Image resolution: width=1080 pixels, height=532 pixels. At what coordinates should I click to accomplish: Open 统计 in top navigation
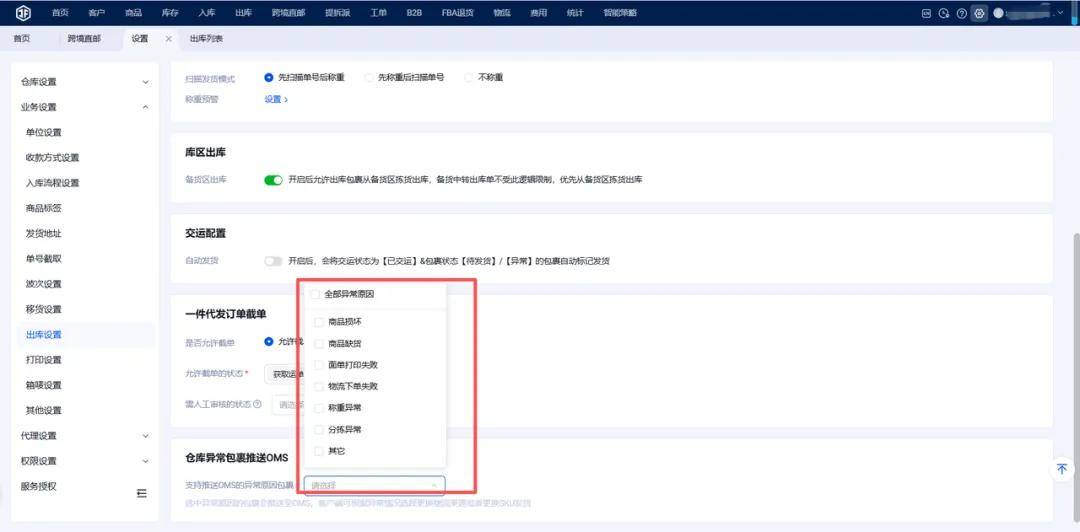click(575, 13)
